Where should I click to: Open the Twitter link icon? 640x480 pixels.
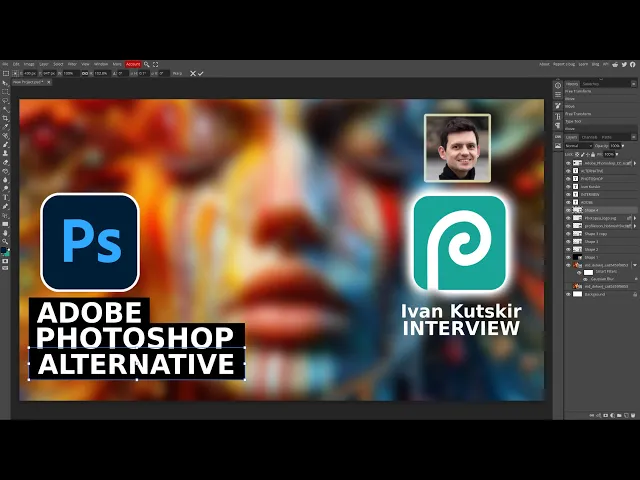tap(624, 64)
